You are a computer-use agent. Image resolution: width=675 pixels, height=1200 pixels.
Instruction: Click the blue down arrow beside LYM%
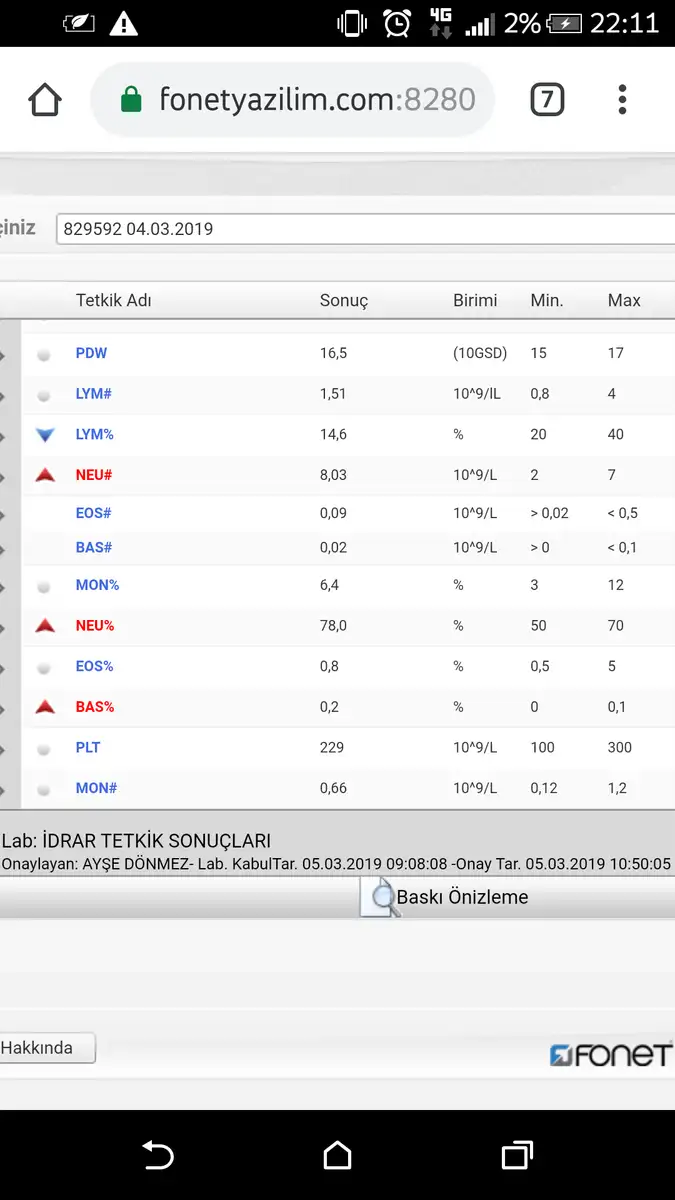pyautogui.click(x=44, y=435)
